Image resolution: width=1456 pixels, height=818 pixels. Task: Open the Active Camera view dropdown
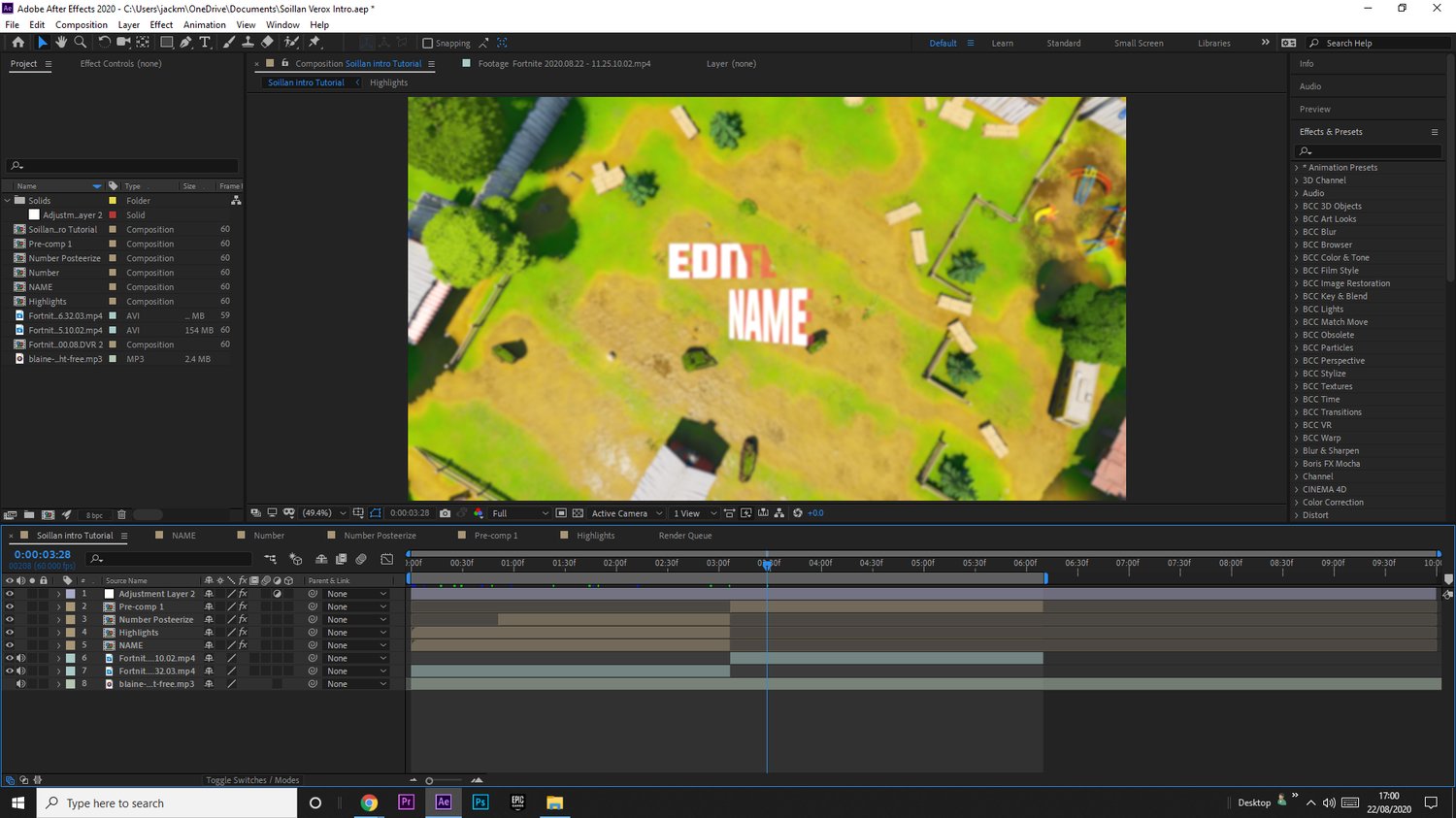(627, 513)
